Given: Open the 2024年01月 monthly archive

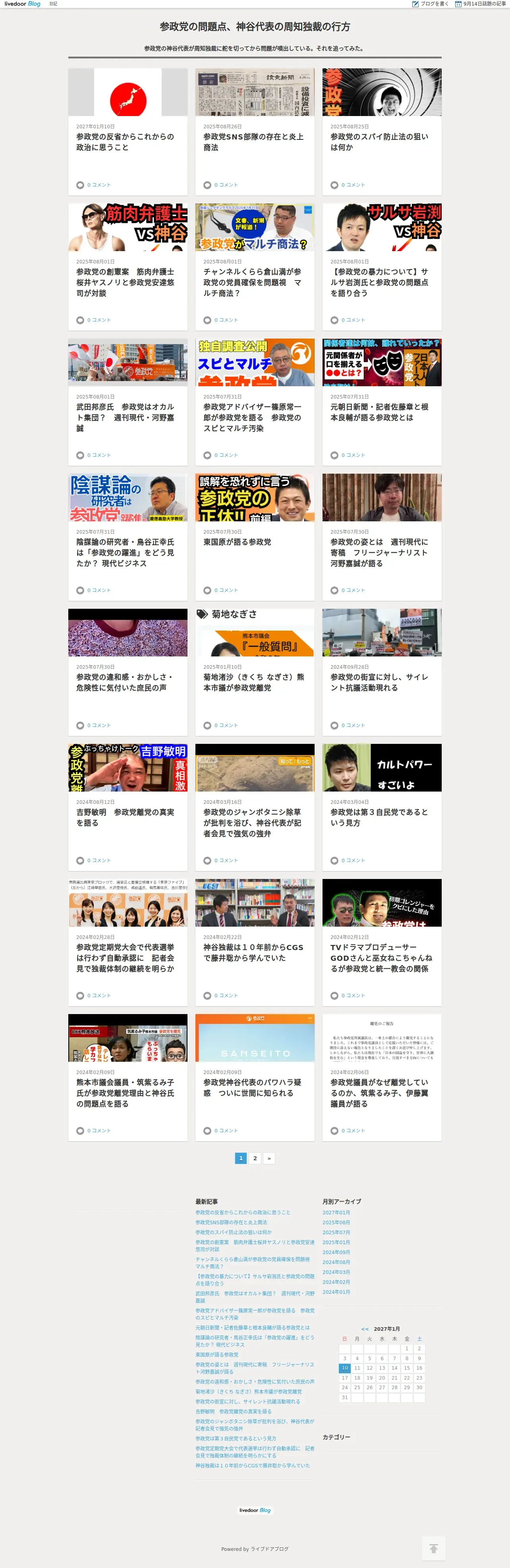Looking at the screenshot, I should pyautogui.click(x=336, y=1292).
